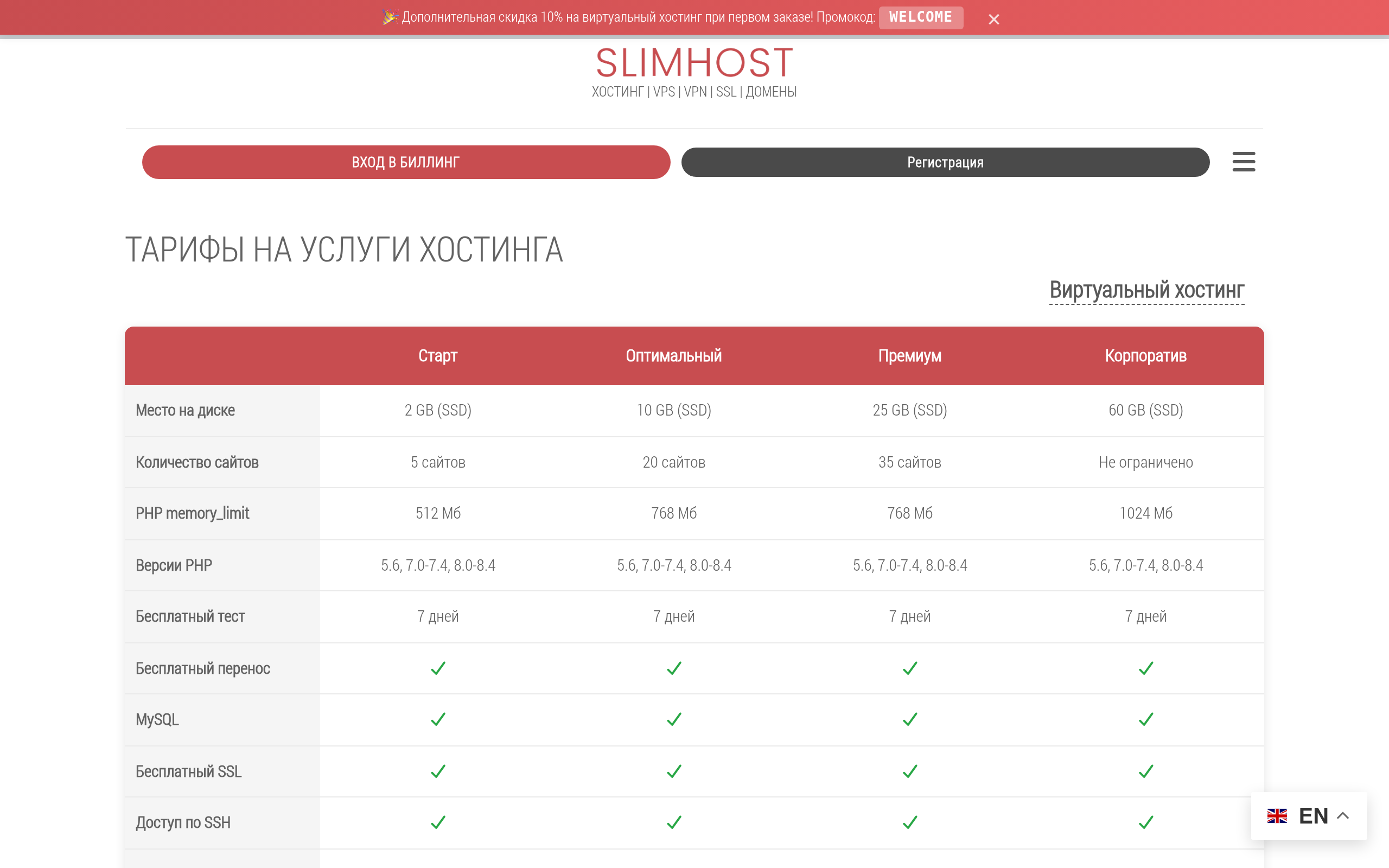Click the 25 GB (SSD) cell
Image resolution: width=1389 pixels, height=868 pixels.
[910, 411]
